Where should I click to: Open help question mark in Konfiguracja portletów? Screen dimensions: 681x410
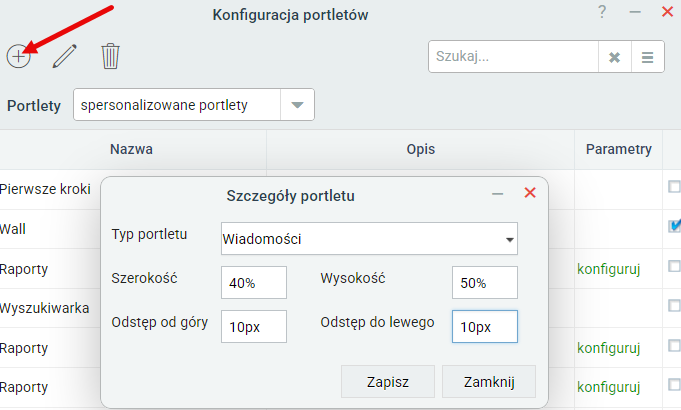pyautogui.click(x=602, y=12)
